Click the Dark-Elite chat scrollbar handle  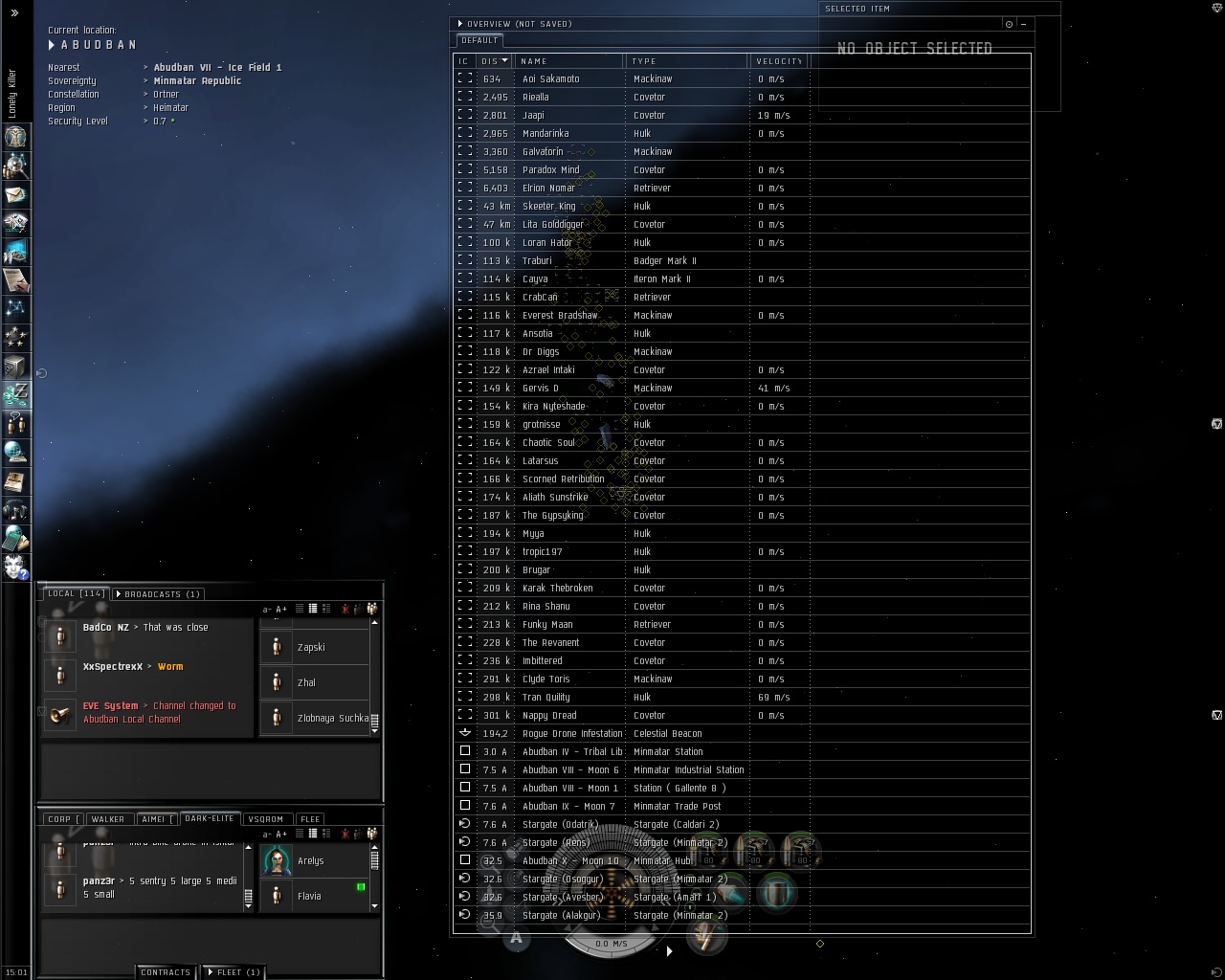click(249, 896)
